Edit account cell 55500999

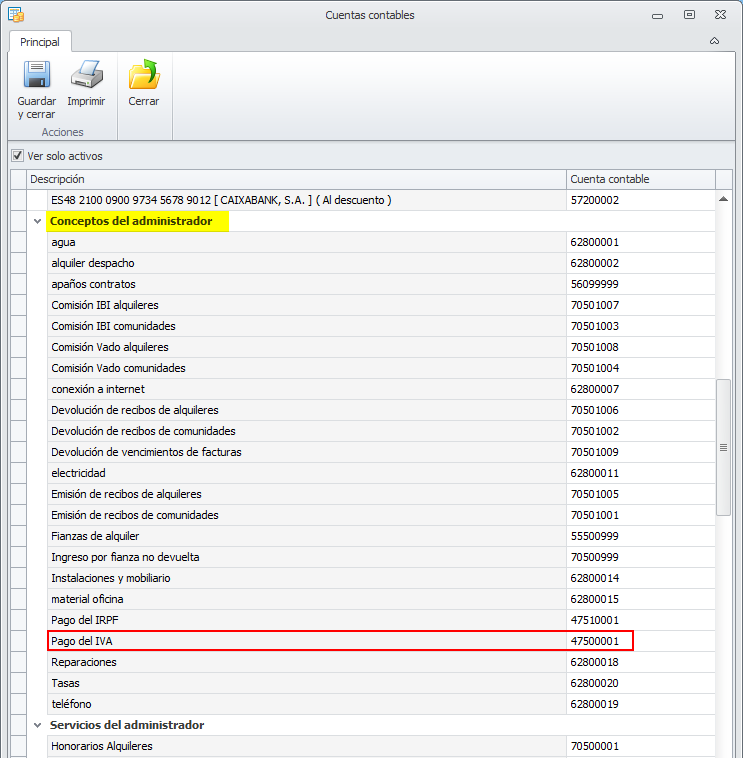641,537
